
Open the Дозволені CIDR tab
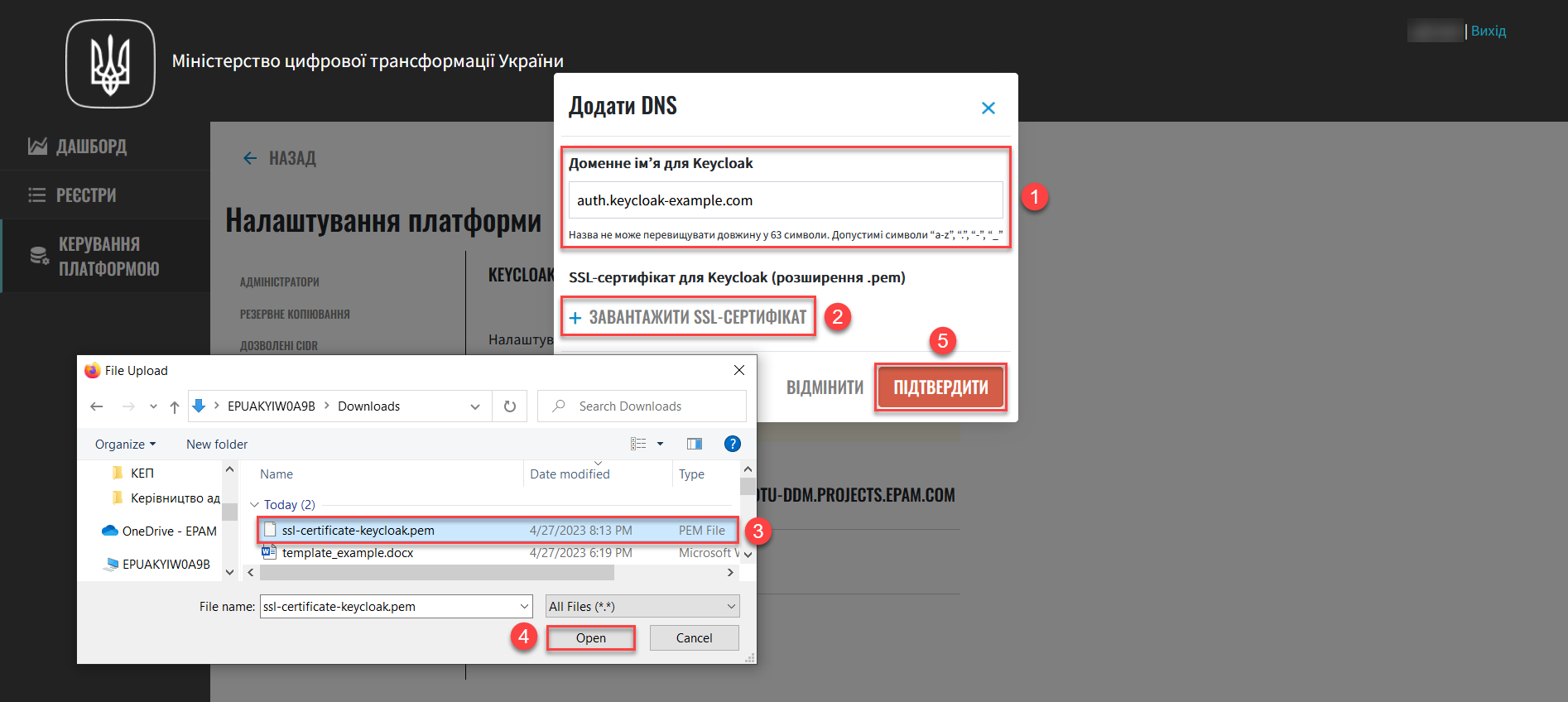pyautogui.click(x=278, y=346)
